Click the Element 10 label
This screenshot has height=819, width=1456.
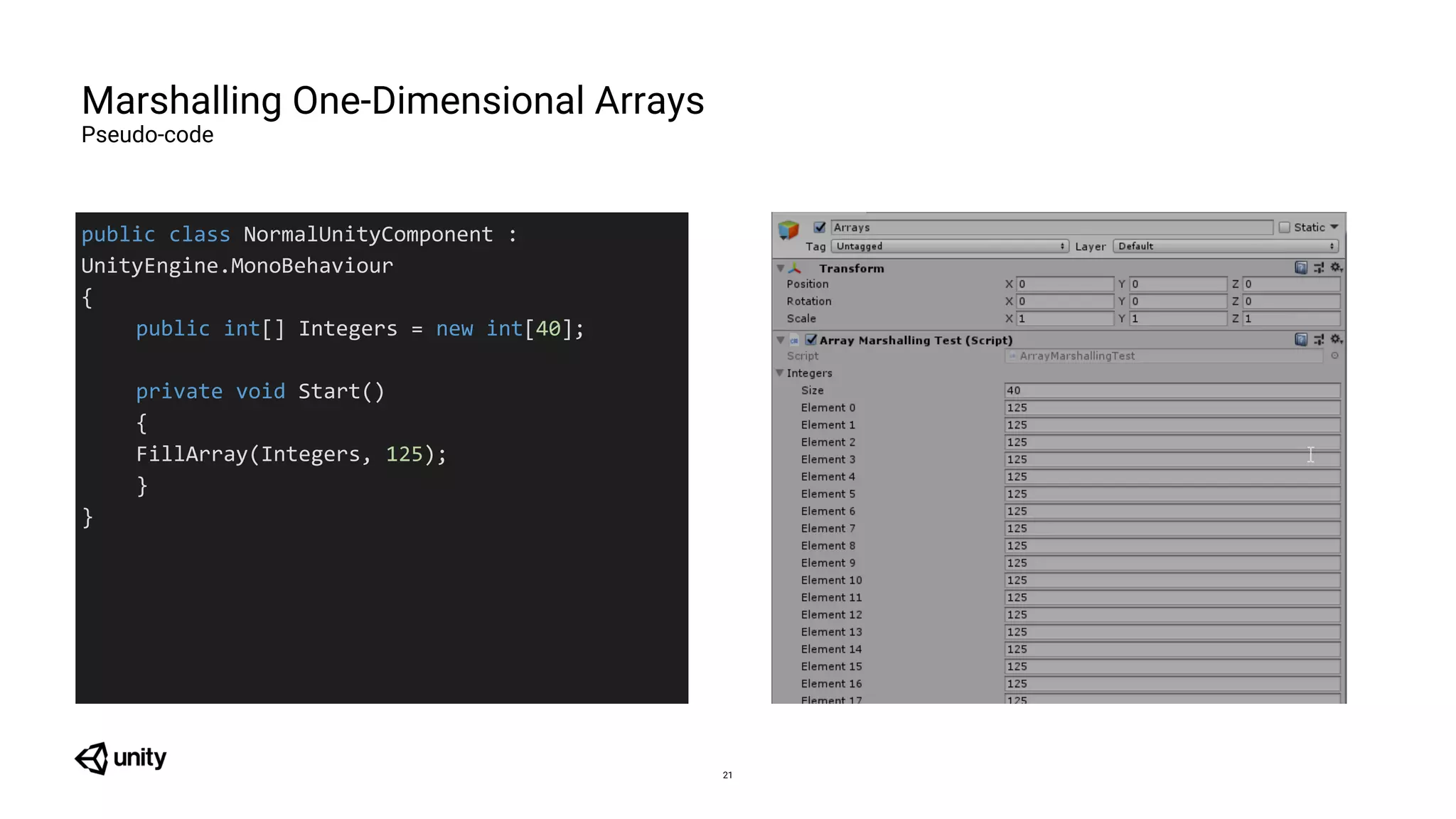(832, 580)
